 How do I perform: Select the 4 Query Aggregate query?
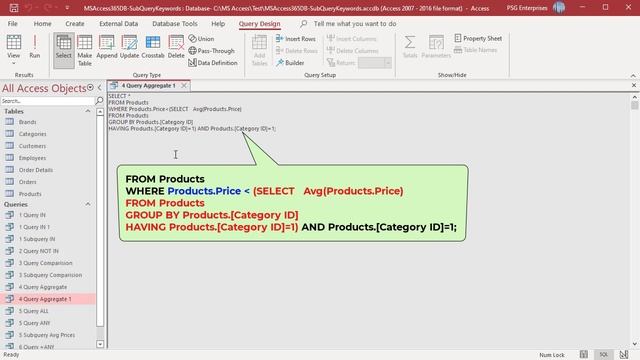click(x=42, y=287)
